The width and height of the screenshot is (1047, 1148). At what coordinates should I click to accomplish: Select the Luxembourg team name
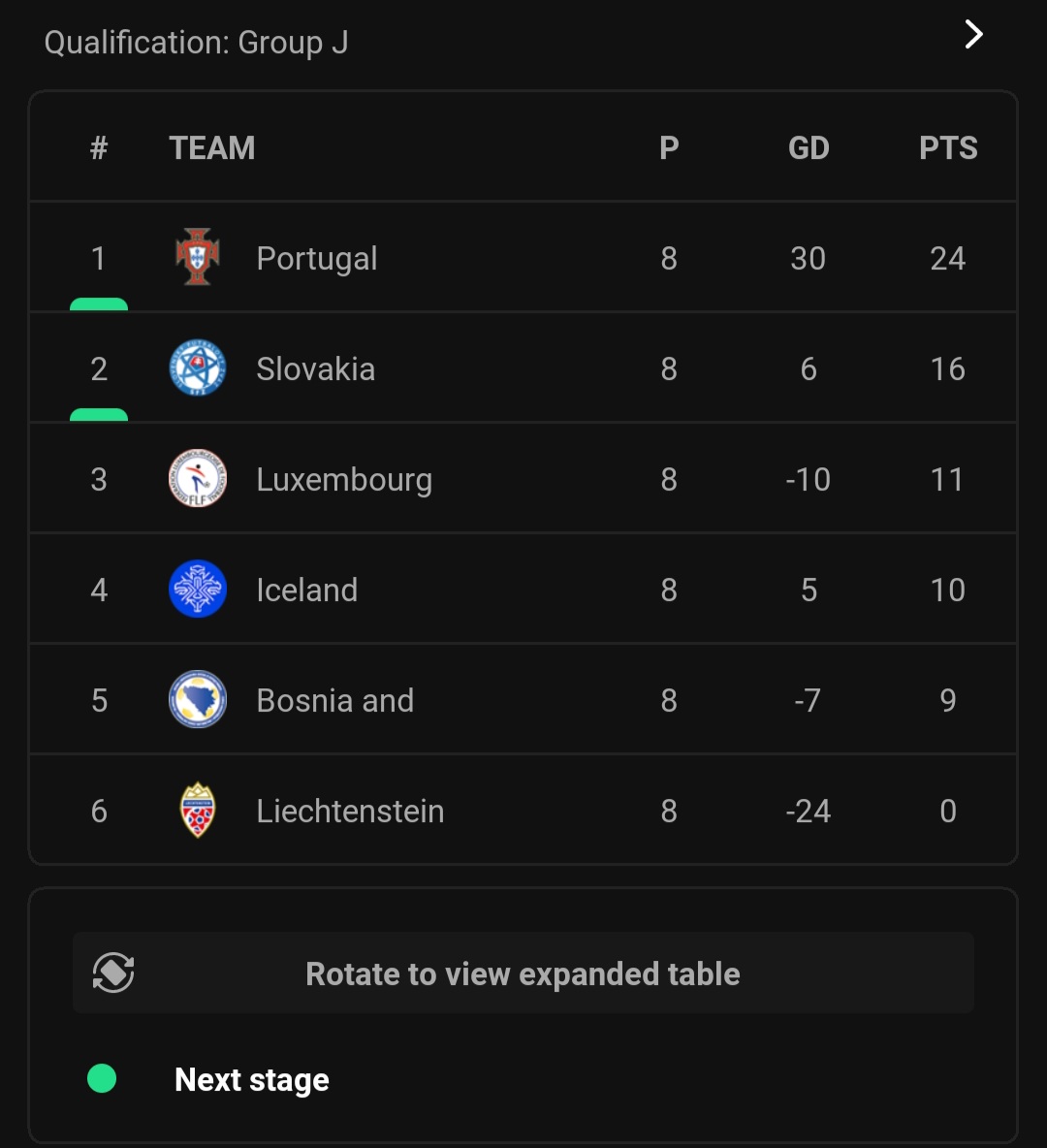(x=344, y=480)
